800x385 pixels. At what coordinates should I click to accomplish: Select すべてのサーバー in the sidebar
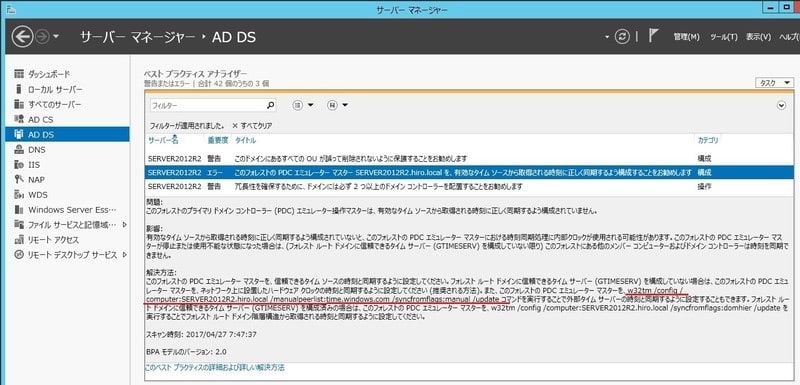coord(55,105)
